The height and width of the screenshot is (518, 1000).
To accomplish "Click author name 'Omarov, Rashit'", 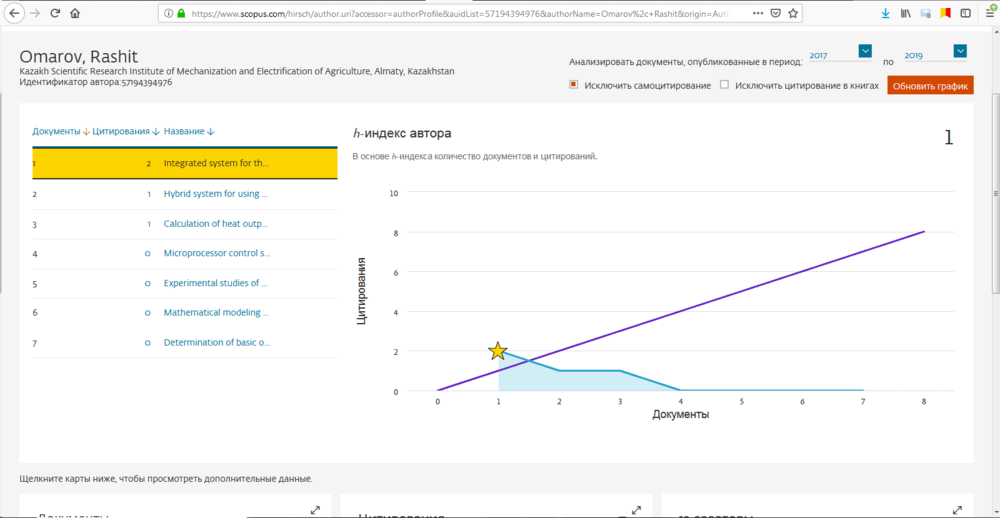I will coord(79,56).
